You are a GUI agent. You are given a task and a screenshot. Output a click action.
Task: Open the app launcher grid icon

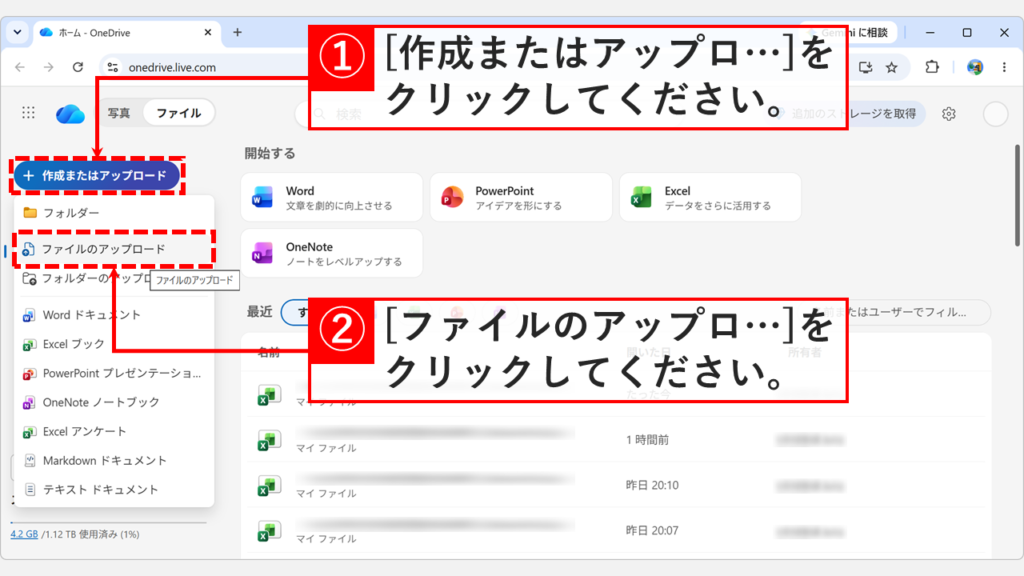pyautogui.click(x=28, y=113)
